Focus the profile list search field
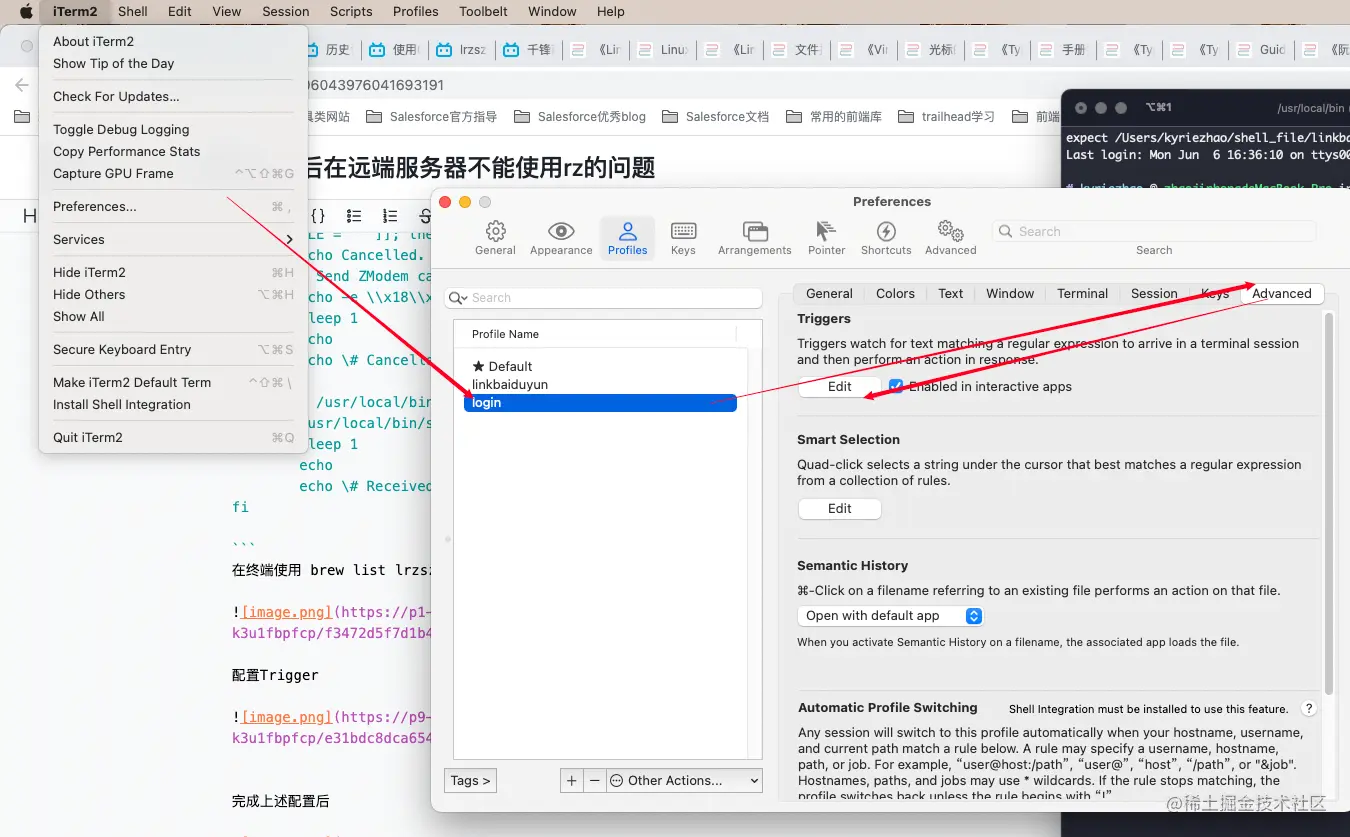The width and height of the screenshot is (1350, 837). pyautogui.click(x=603, y=298)
